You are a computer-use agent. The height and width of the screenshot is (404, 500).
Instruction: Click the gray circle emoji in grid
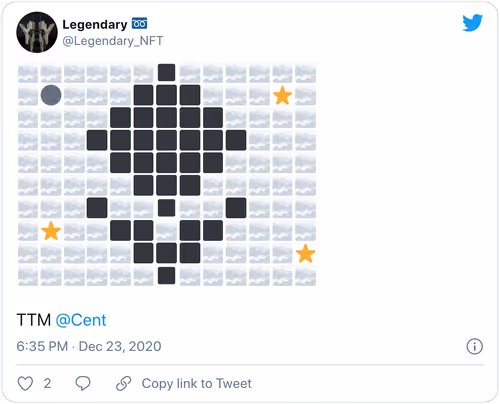coord(51,95)
